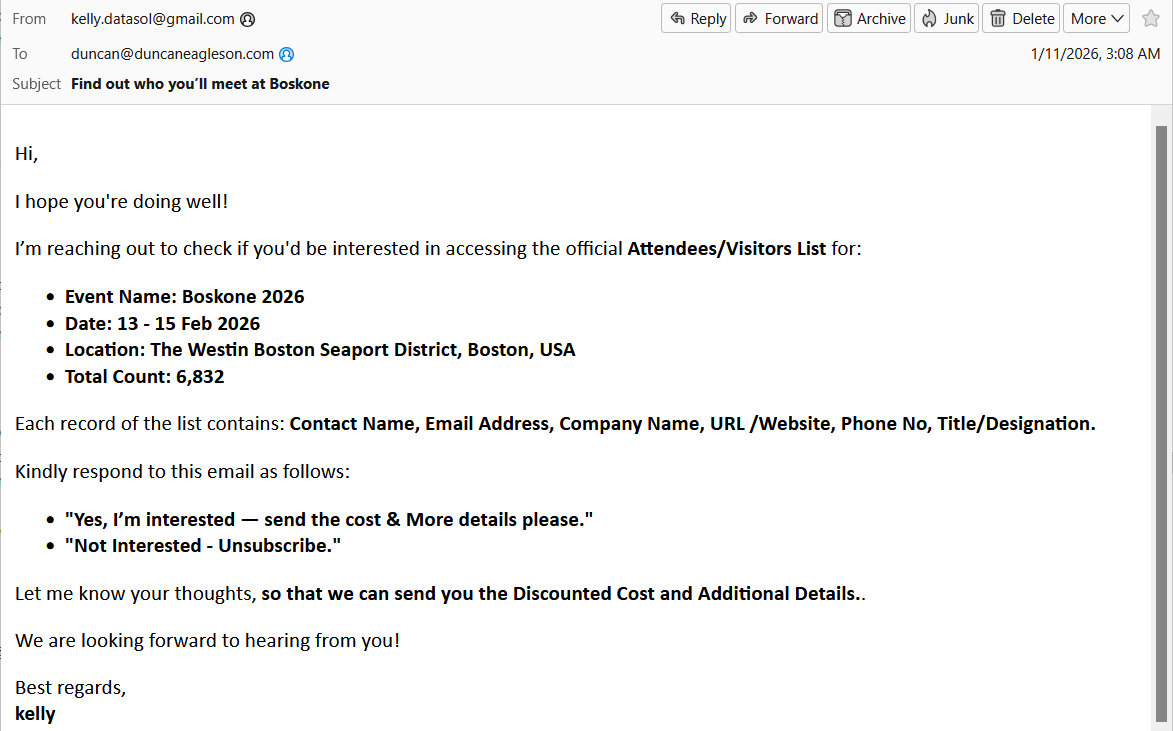This screenshot has width=1173, height=731.
Task: Select recipient duncan@duncaneagleson.com
Action: pyautogui.click(x=172, y=54)
